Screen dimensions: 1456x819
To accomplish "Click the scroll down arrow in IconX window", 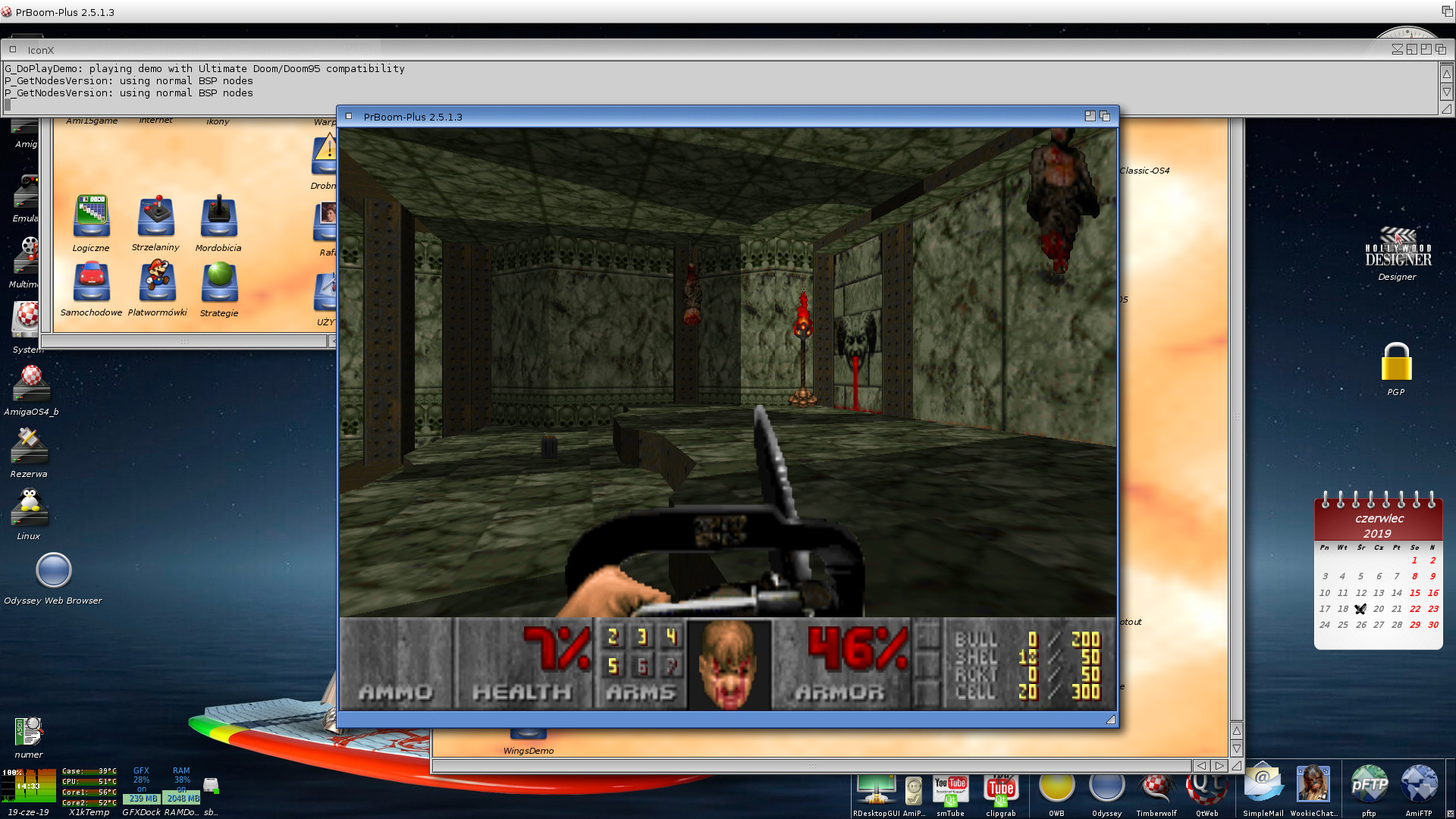I will pos(1446,92).
